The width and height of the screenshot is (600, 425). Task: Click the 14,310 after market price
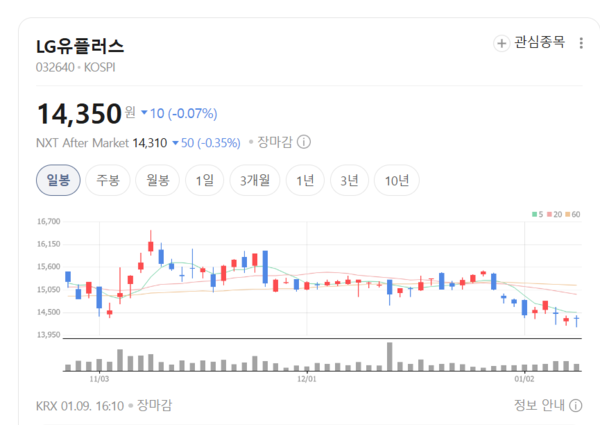click(150, 143)
